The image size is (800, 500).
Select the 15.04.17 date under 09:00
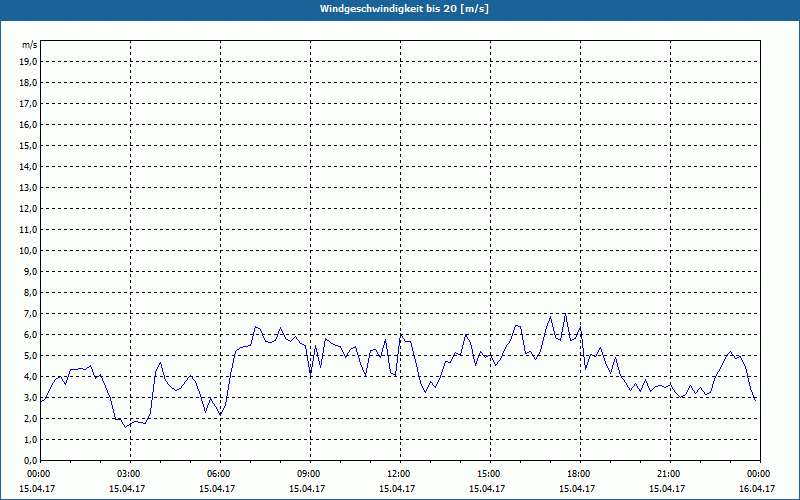click(307, 488)
